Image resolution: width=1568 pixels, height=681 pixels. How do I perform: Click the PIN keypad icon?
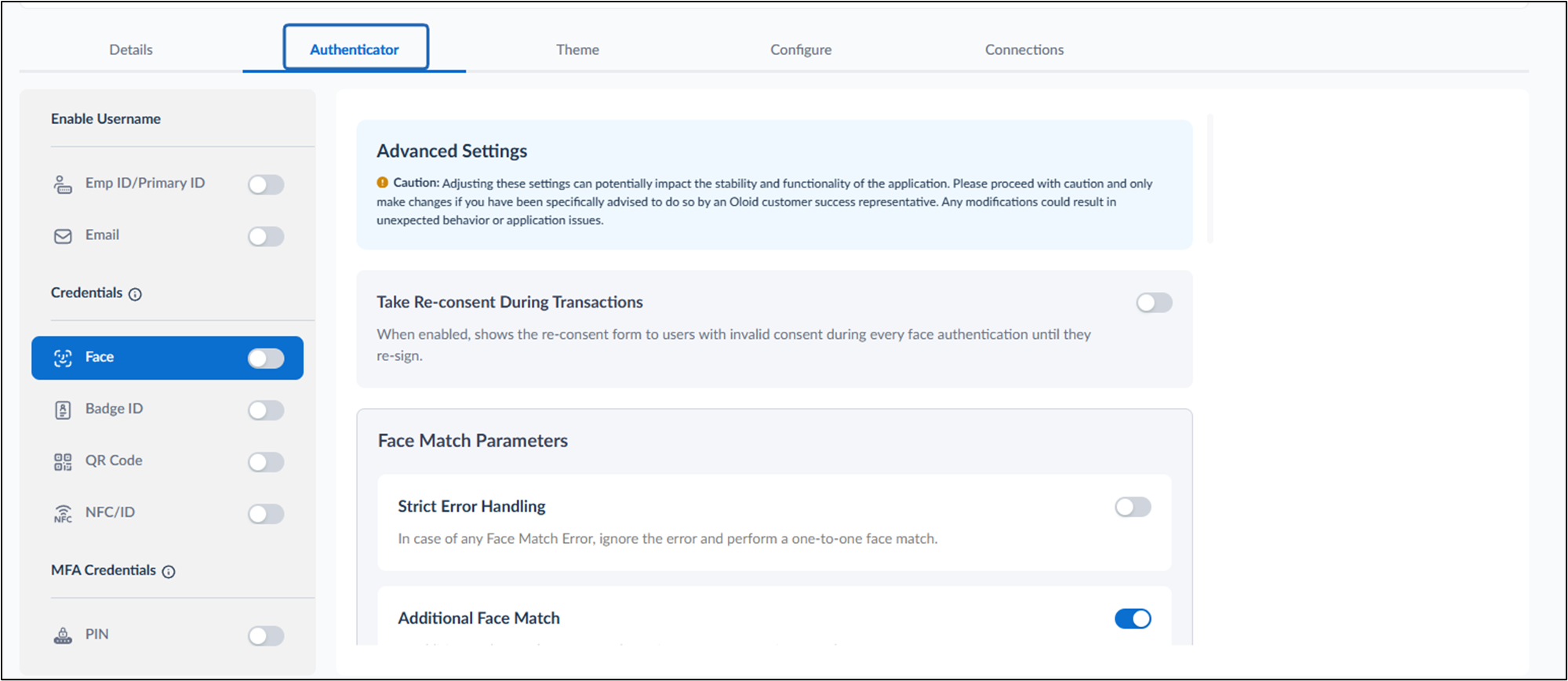click(x=63, y=635)
